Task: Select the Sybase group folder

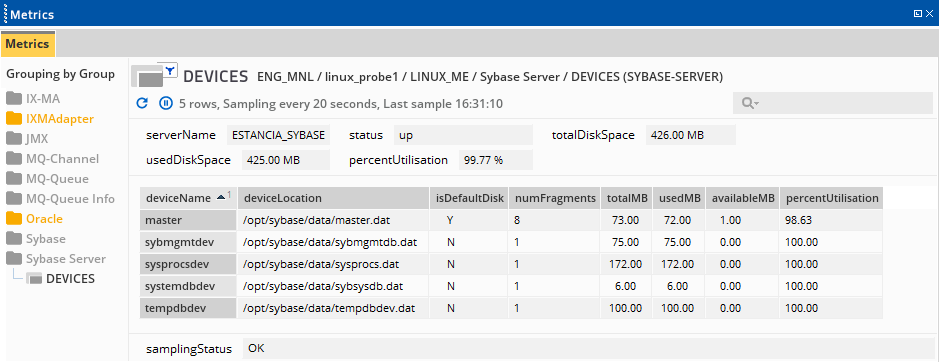Action: pyautogui.click(x=46, y=239)
